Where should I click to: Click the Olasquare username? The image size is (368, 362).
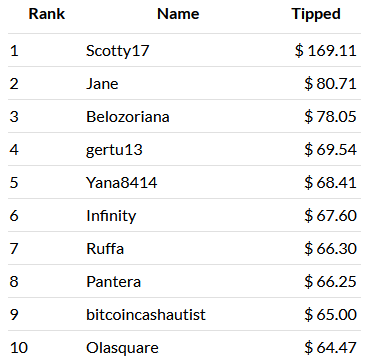coord(122,348)
